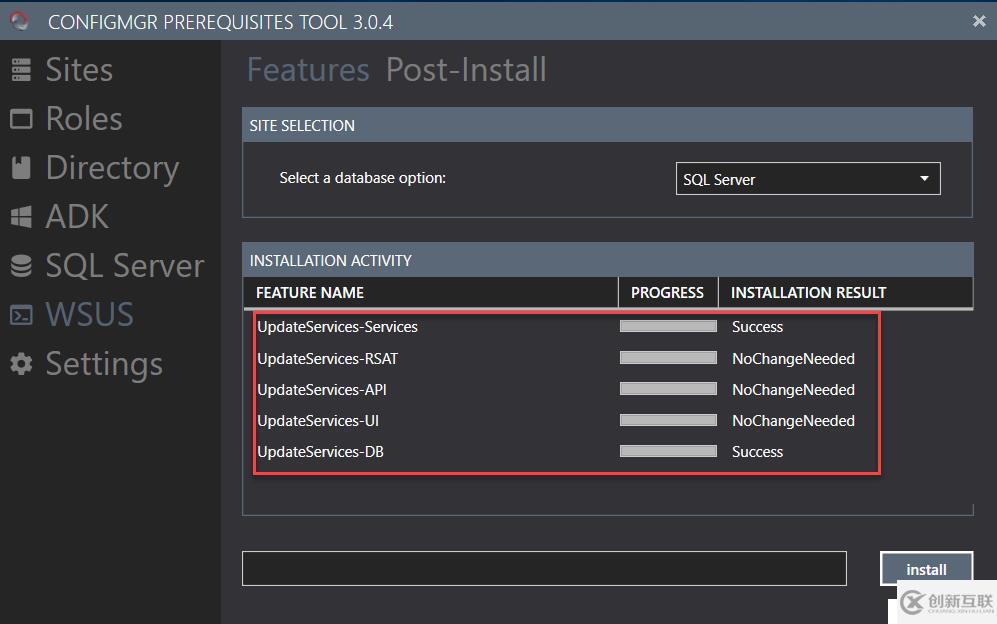Click the ADK Windows logo icon

(21, 217)
